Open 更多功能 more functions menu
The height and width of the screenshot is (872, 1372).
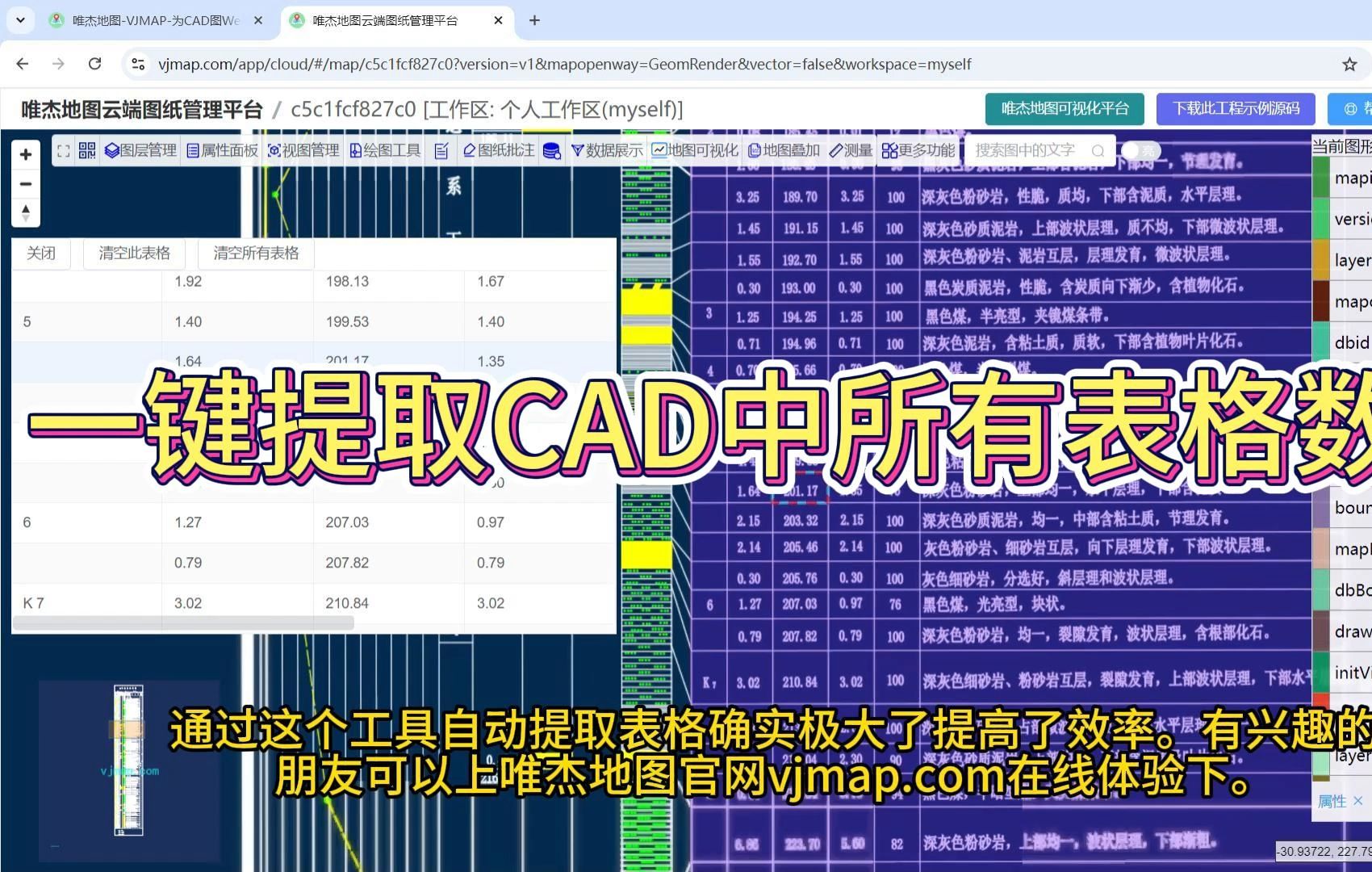[918, 150]
